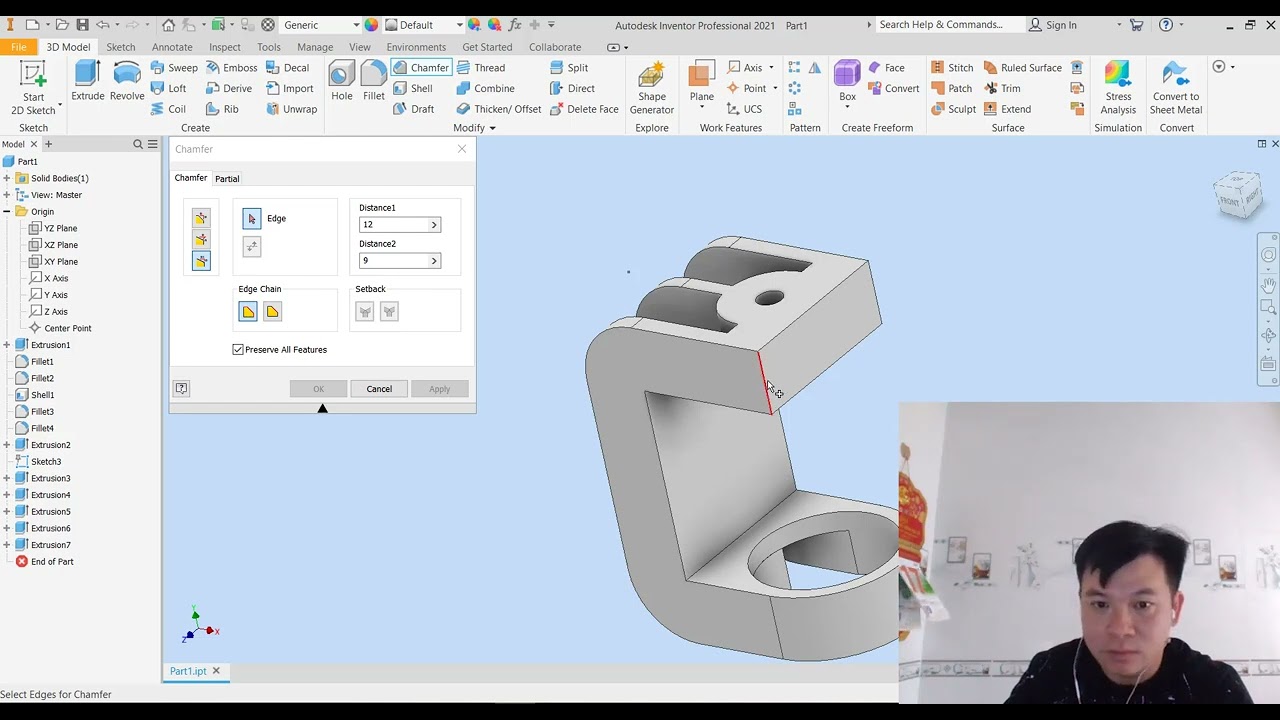The width and height of the screenshot is (1280, 720).
Task: Select the Sculpt tool
Action: click(x=953, y=109)
